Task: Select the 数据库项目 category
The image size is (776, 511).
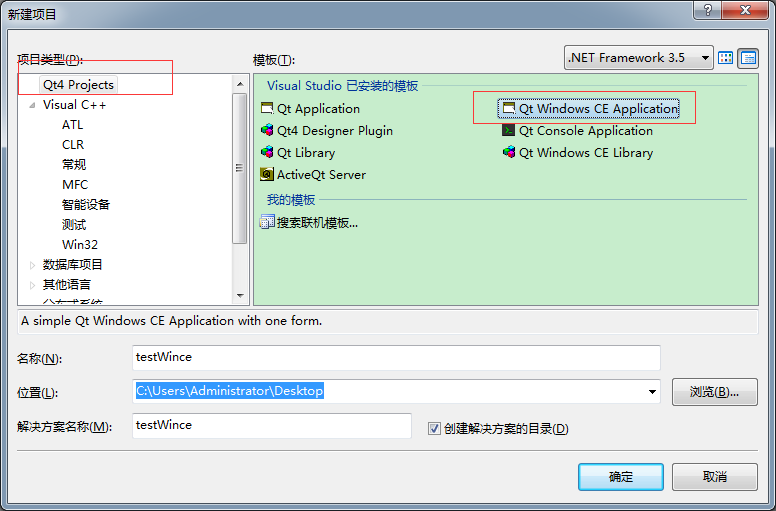Action: pyautogui.click(x=72, y=265)
